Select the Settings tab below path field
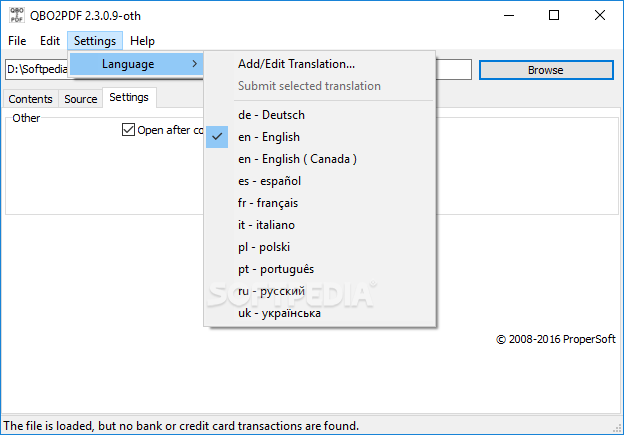 [129, 98]
